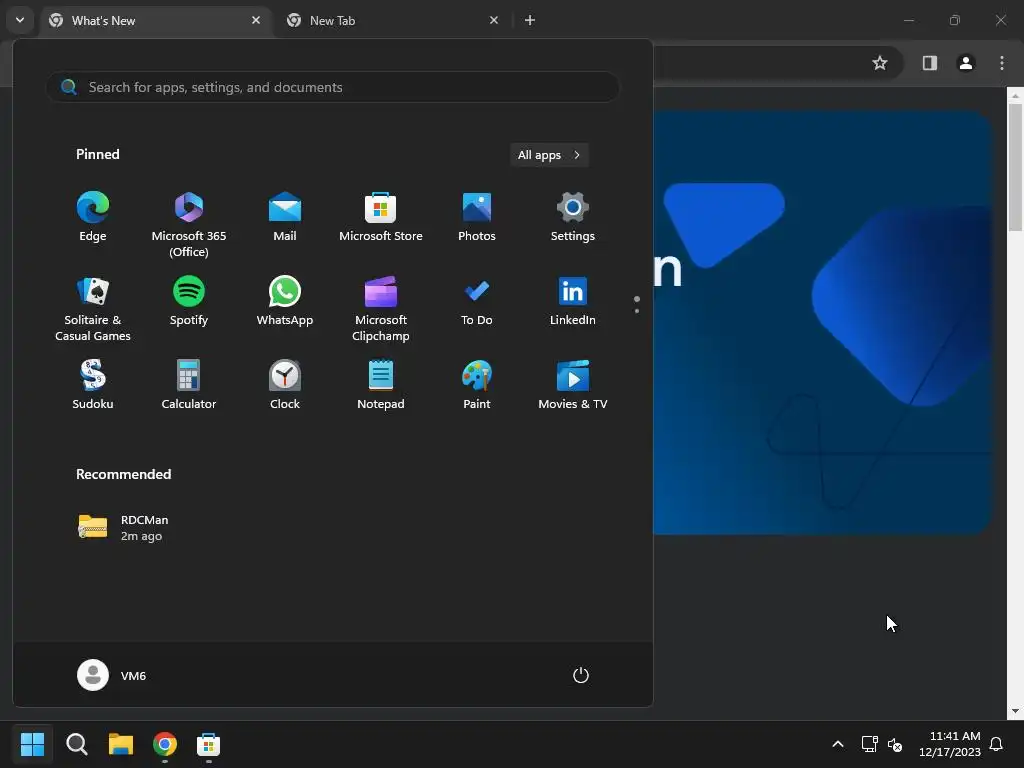Viewport: 1024px width, 768px height.
Task: Toggle Chrome side panel
Action: (x=929, y=63)
